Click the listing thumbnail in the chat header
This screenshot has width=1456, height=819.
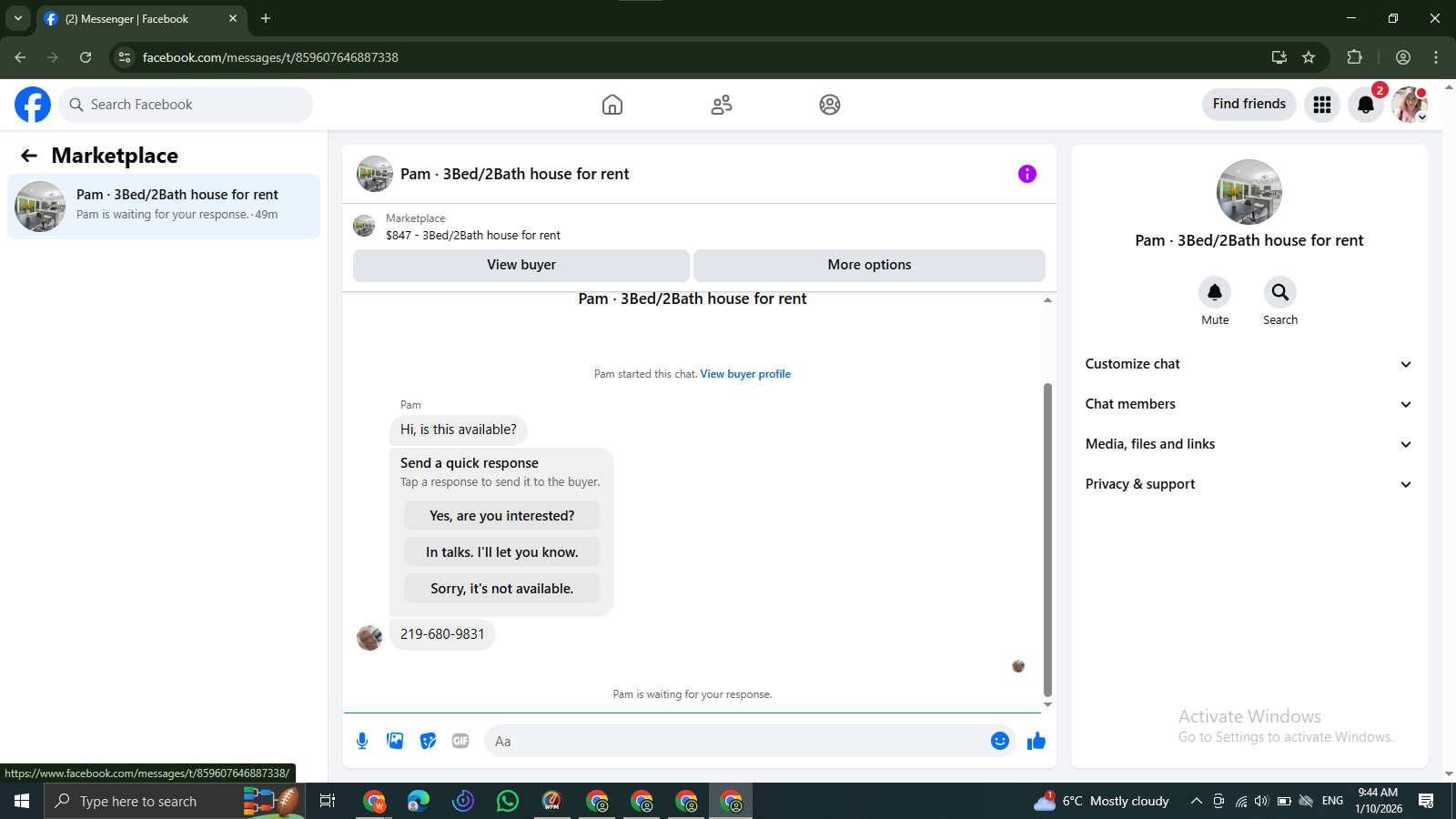coord(375,174)
